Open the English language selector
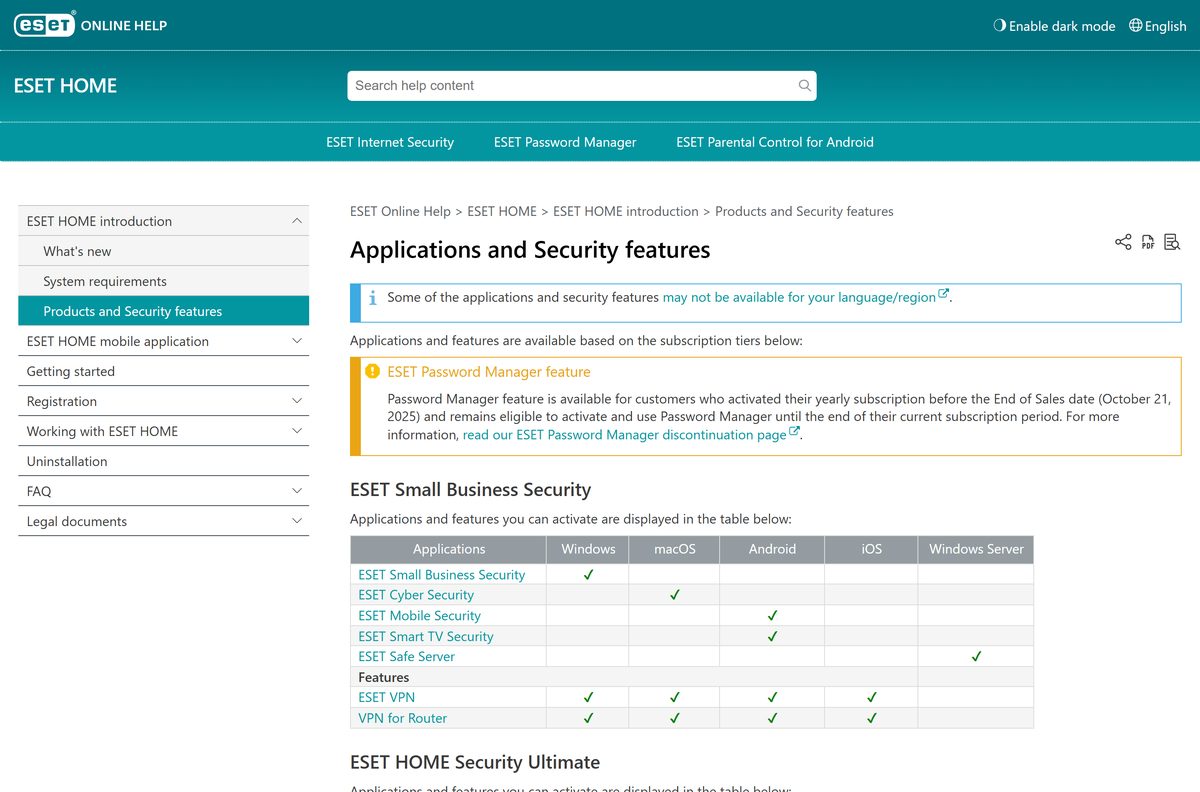Screen dimensions: 1200x792 tap(1157, 26)
